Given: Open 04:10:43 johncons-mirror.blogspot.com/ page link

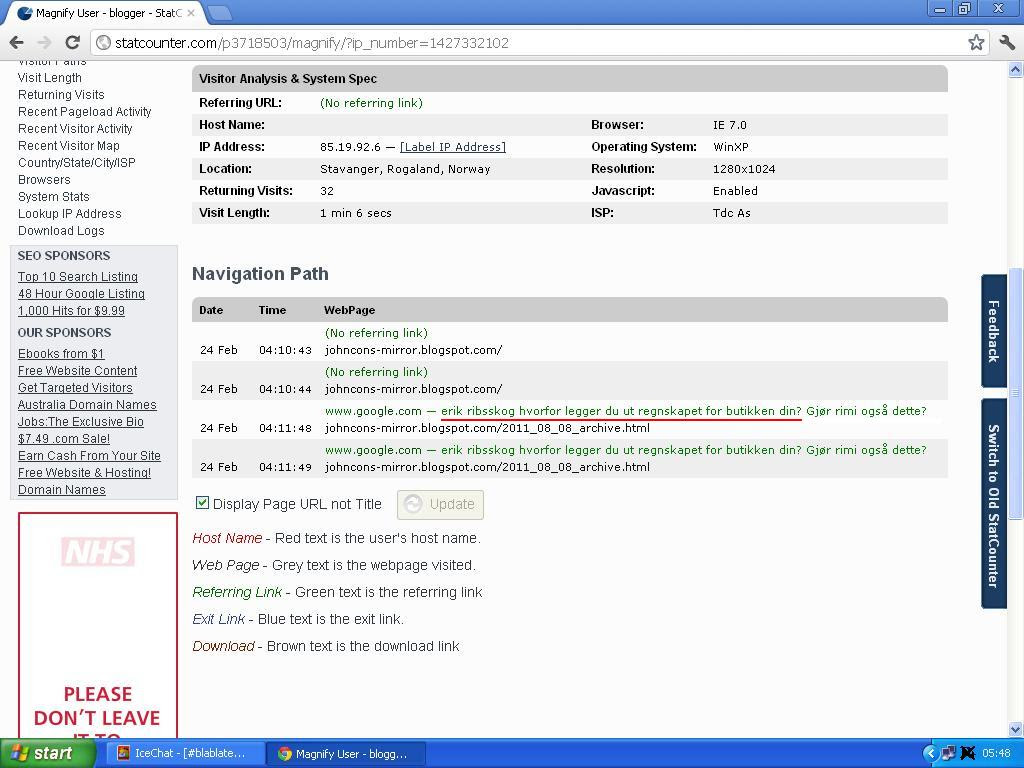Looking at the screenshot, I should 413,350.
